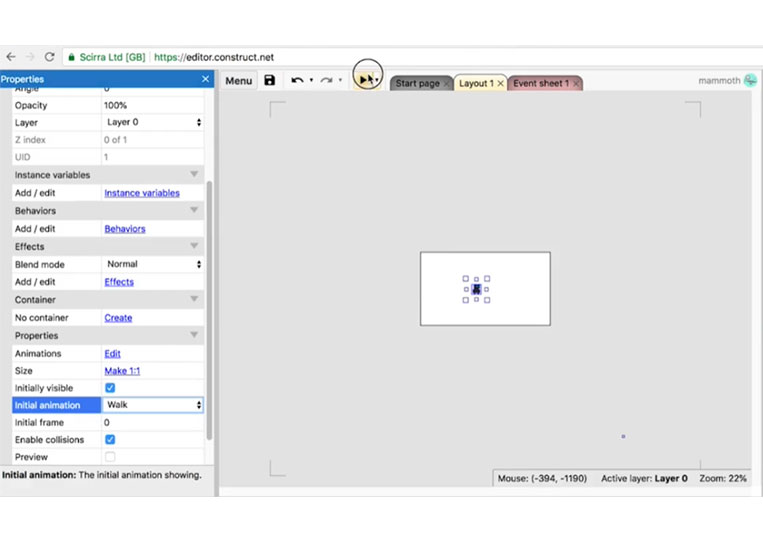Click the Create container link
This screenshot has width=763, height=541.
pyautogui.click(x=118, y=318)
